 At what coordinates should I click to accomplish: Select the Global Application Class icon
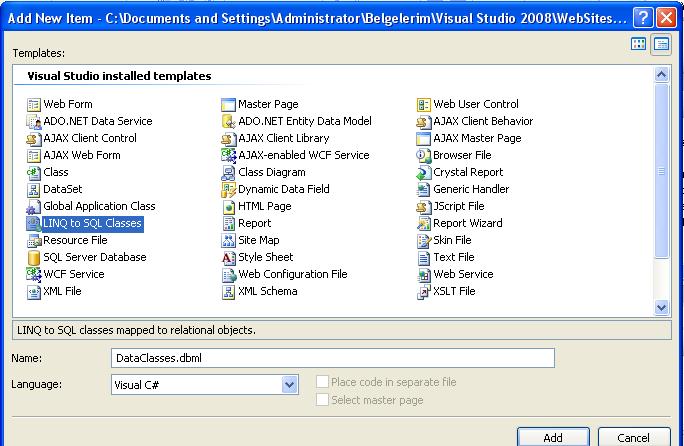(34, 207)
